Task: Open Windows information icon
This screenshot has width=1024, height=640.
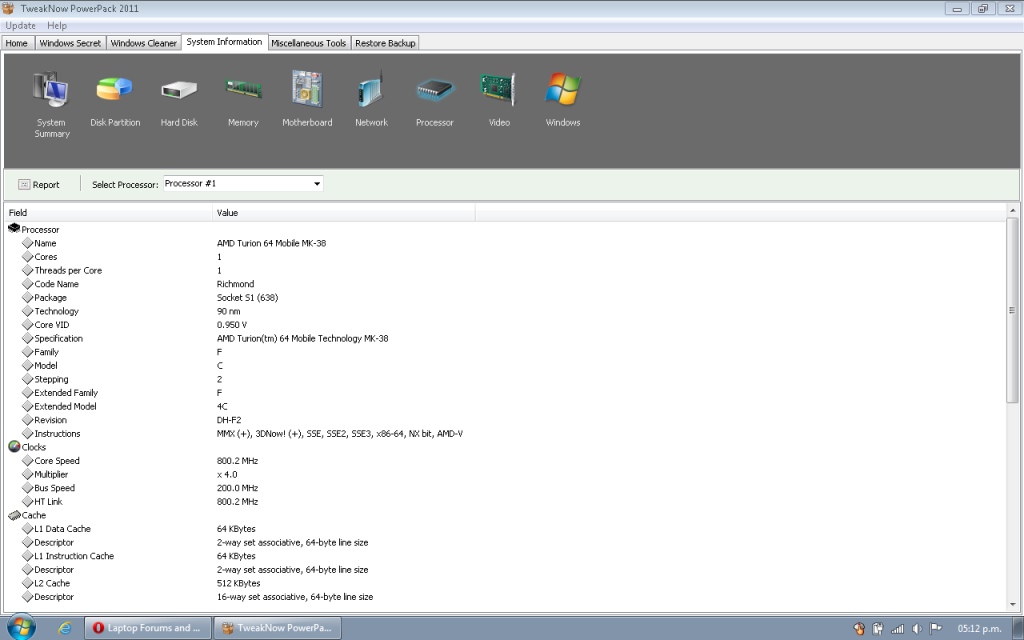Action: click(x=562, y=99)
